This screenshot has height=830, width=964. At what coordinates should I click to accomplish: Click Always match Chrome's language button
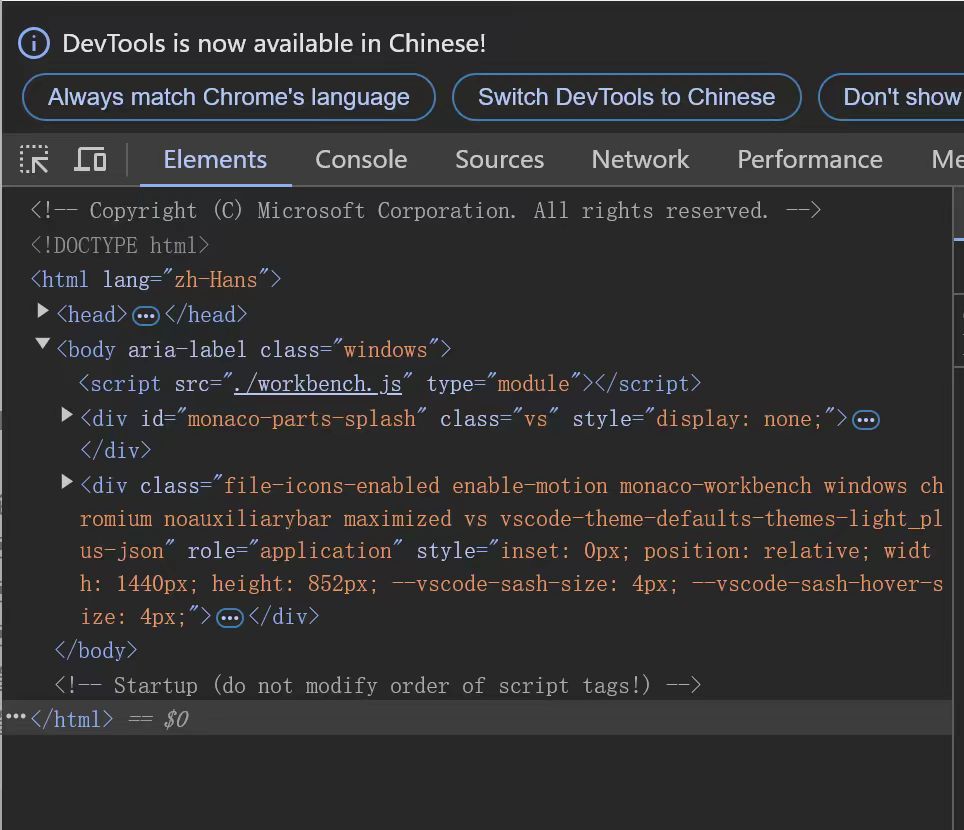[x=229, y=97]
